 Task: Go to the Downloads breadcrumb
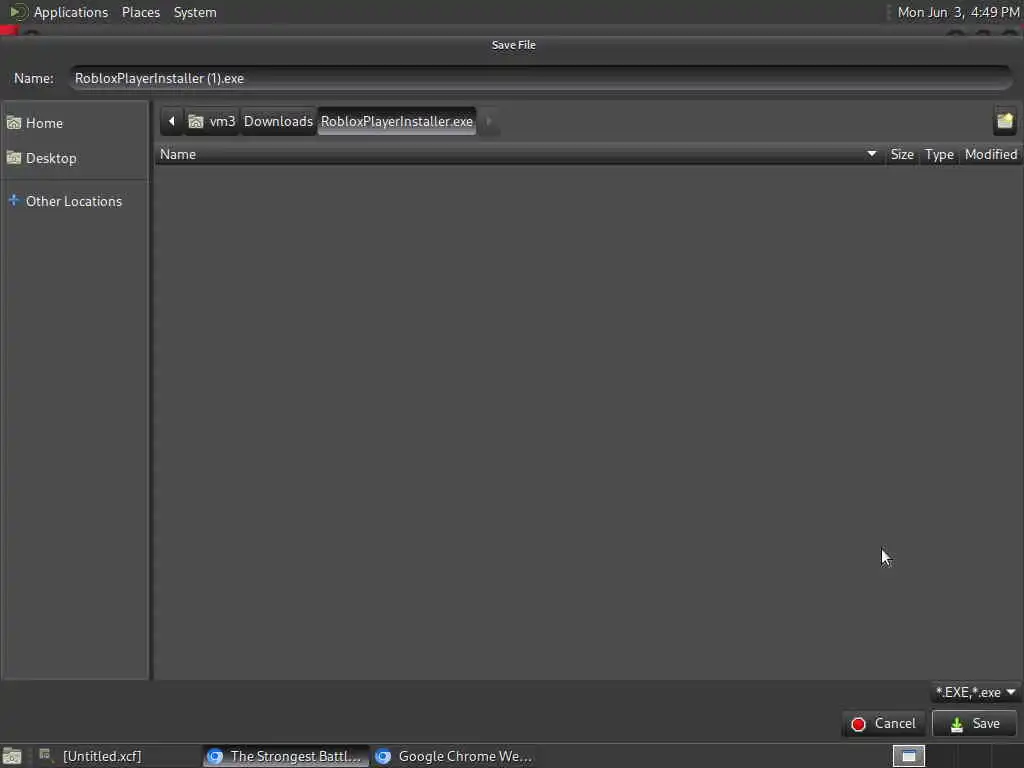click(278, 121)
